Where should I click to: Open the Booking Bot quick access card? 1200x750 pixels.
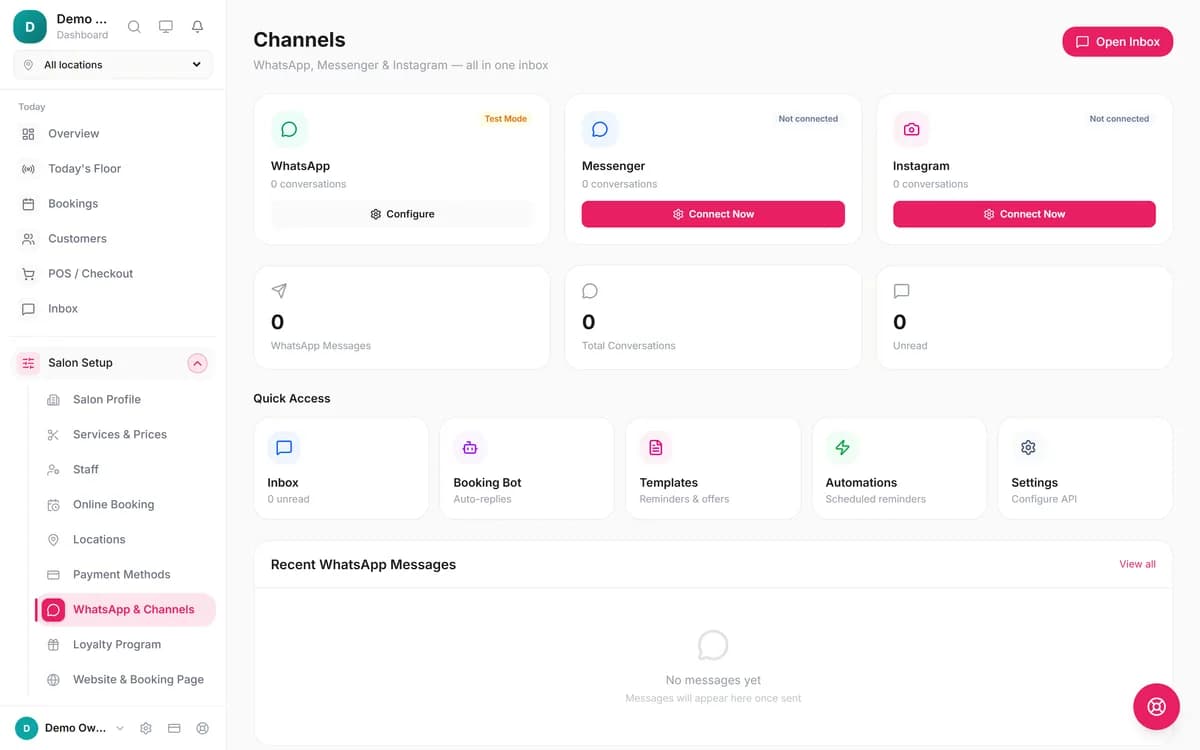click(x=527, y=469)
